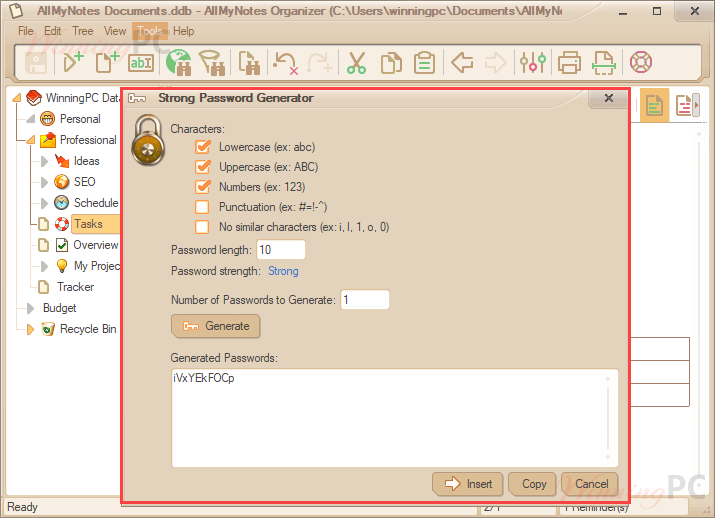Click the Ready status bar text

point(22,507)
